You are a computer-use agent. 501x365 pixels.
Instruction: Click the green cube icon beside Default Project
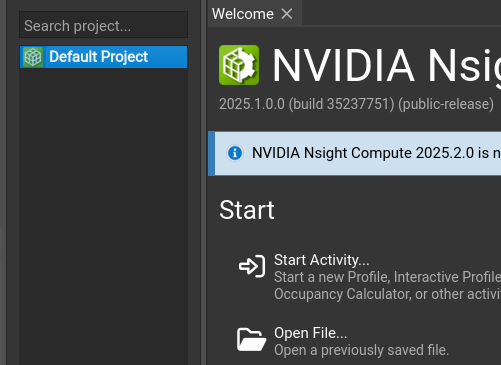(x=33, y=57)
